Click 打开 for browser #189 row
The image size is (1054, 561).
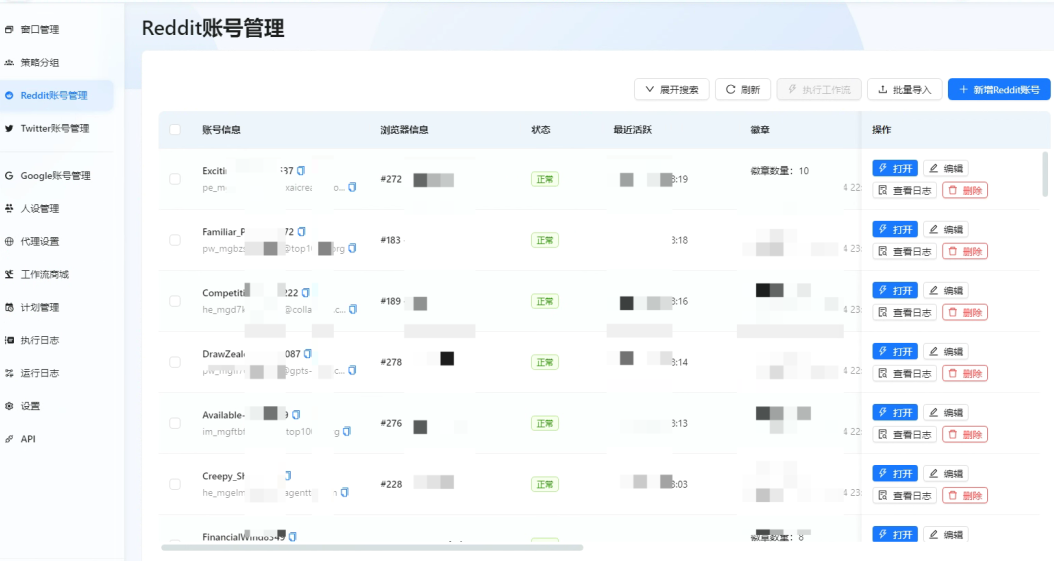point(895,290)
